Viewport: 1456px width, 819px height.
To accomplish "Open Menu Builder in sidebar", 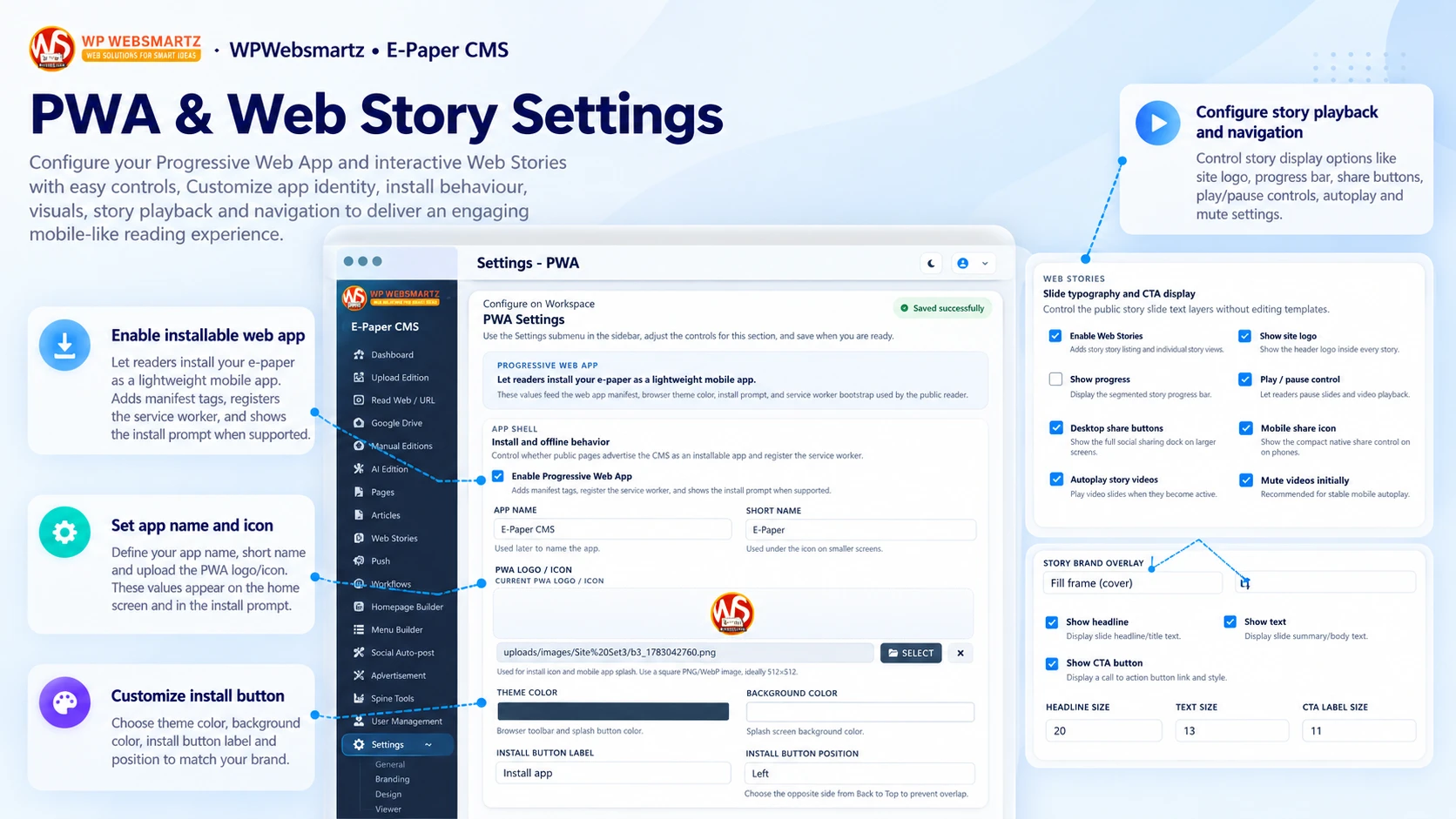I will point(395,630).
